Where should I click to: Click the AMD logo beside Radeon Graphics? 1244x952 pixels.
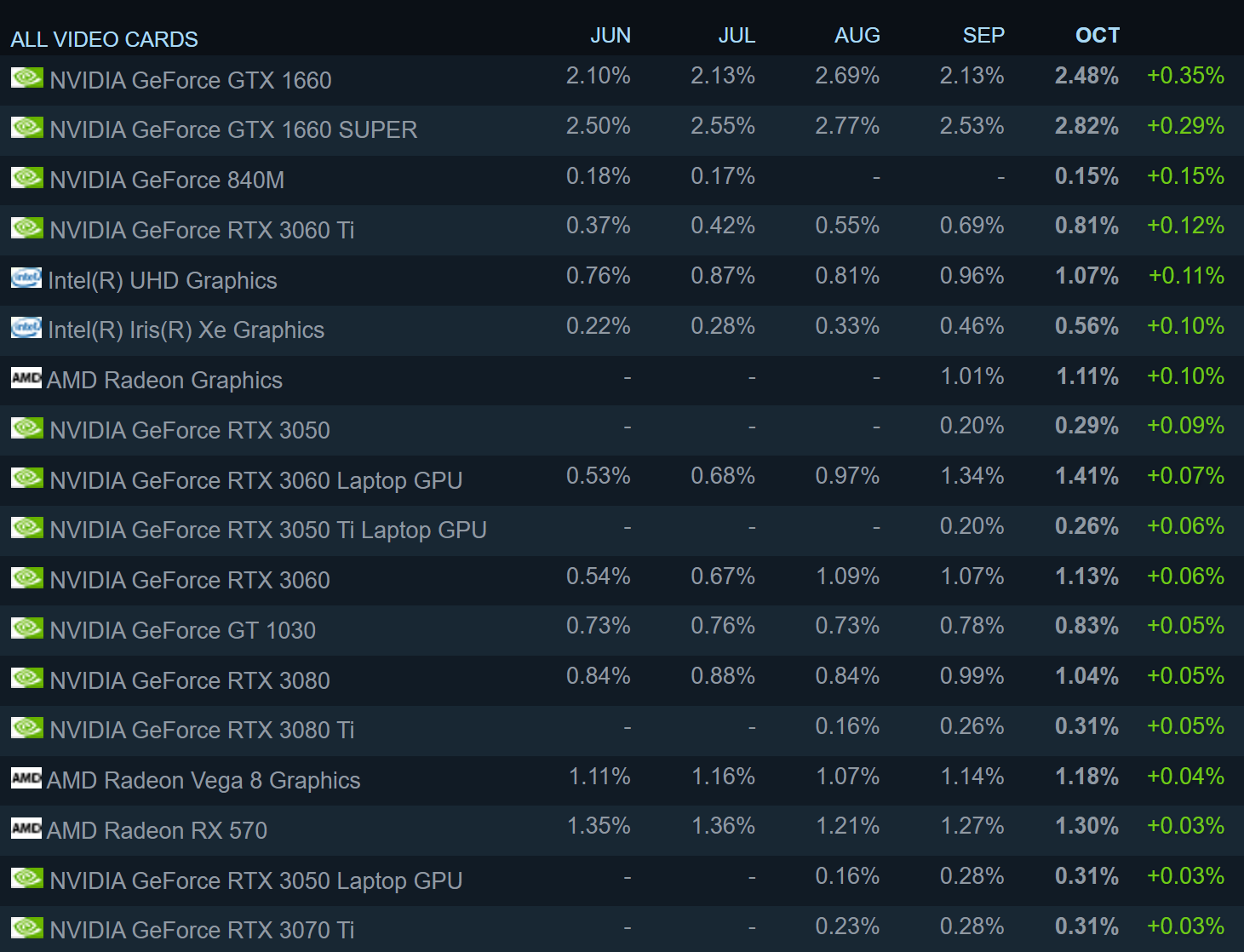coord(26,378)
